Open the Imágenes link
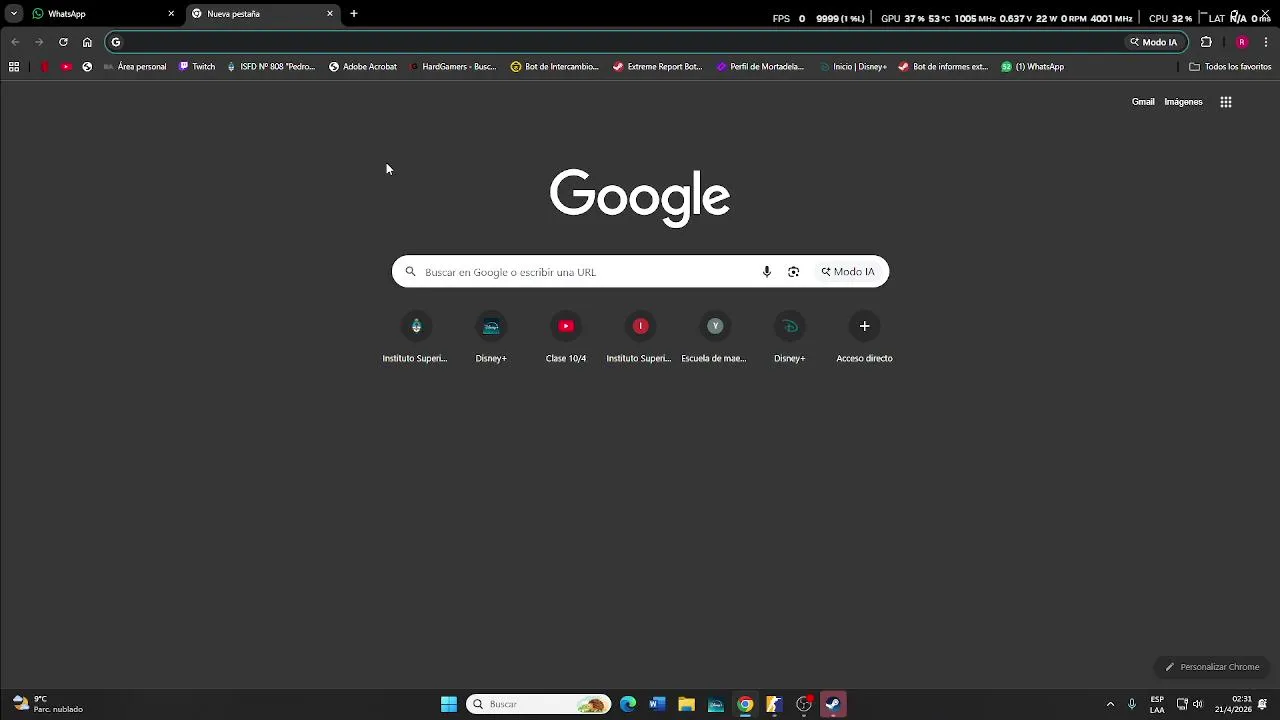This screenshot has height=720, width=1280. point(1183,102)
